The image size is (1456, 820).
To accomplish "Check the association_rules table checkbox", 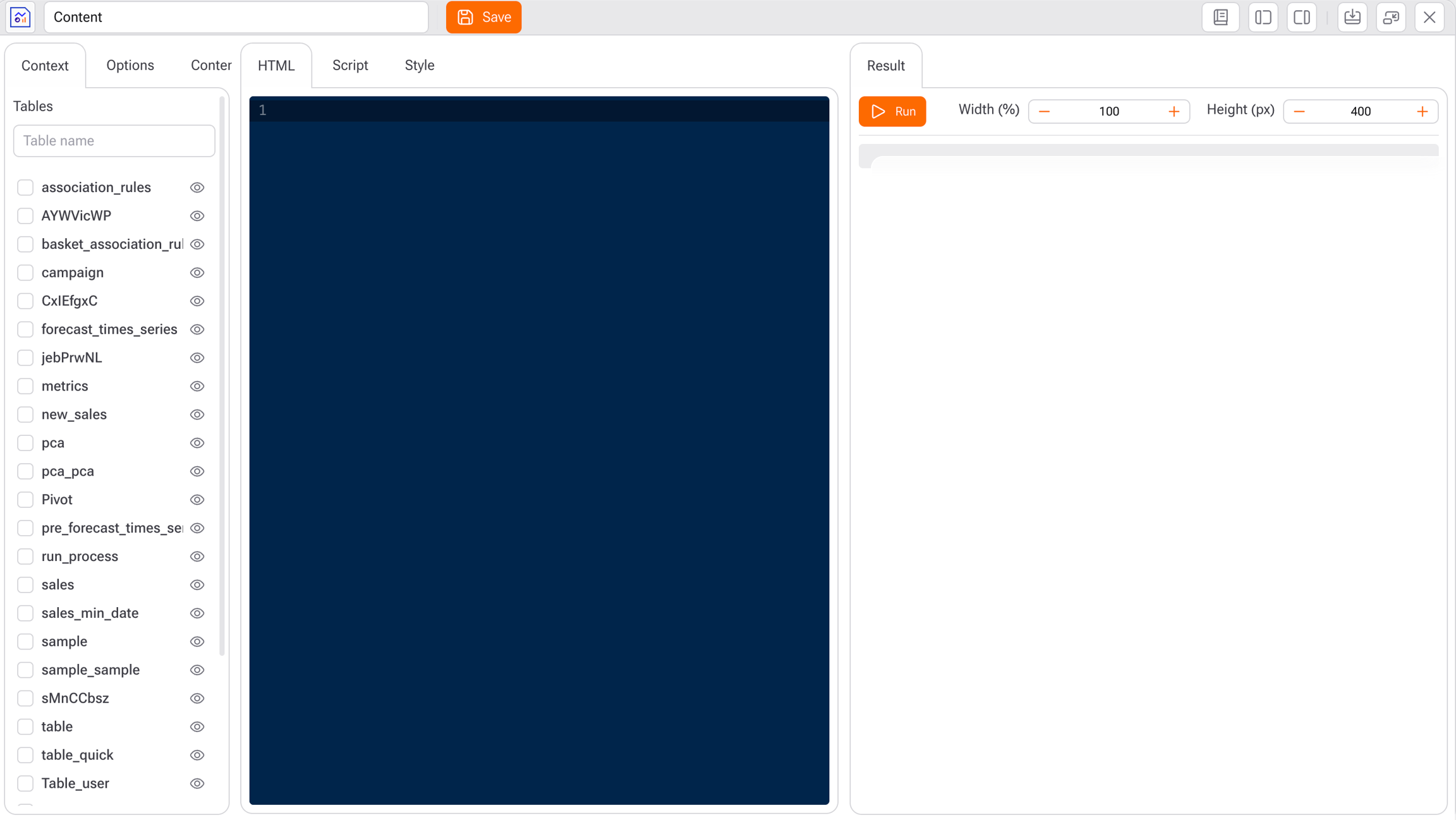I will click(25, 188).
